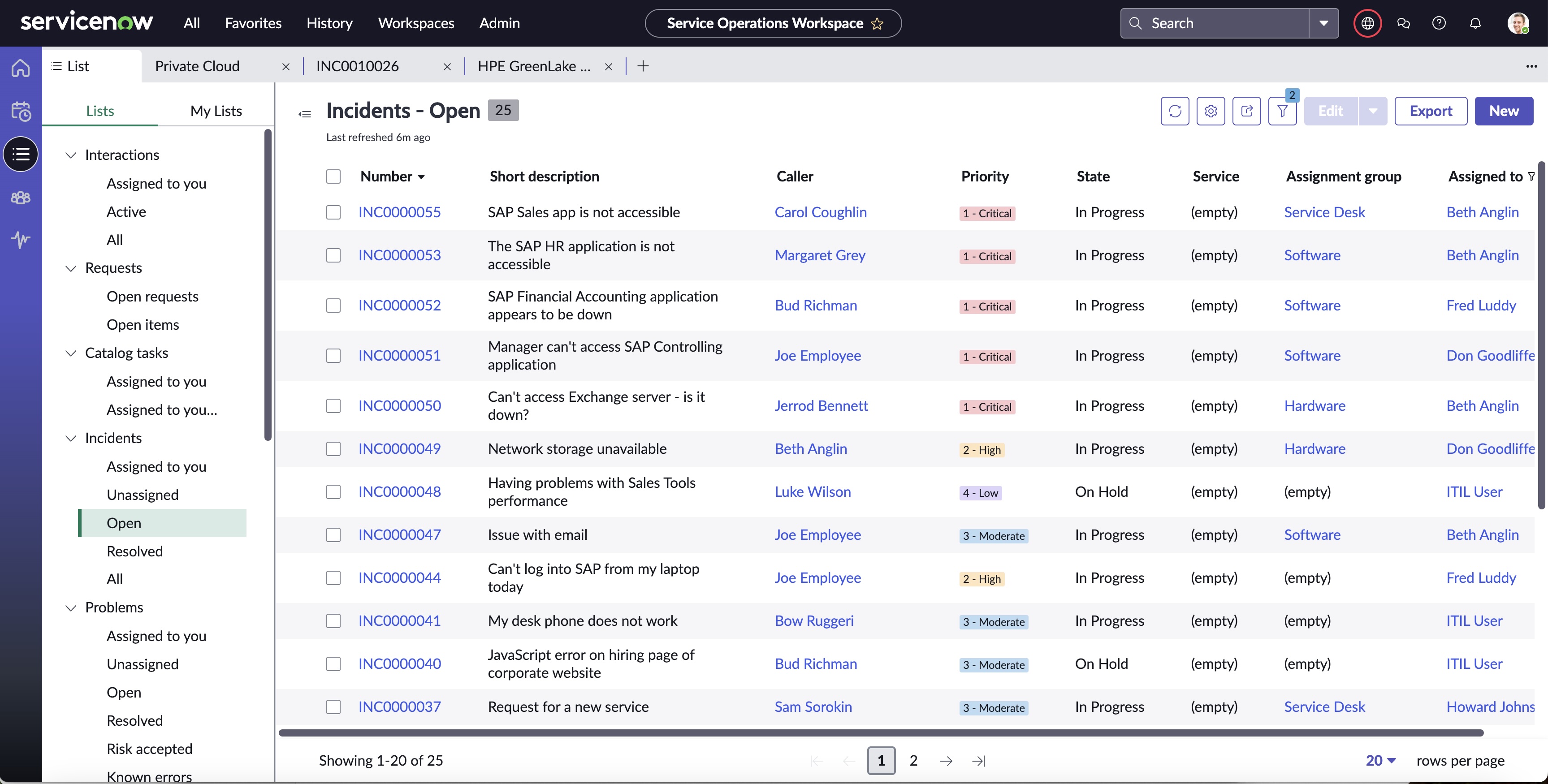Open the Admin menu
The width and height of the screenshot is (1548, 784).
tap(499, 23)
